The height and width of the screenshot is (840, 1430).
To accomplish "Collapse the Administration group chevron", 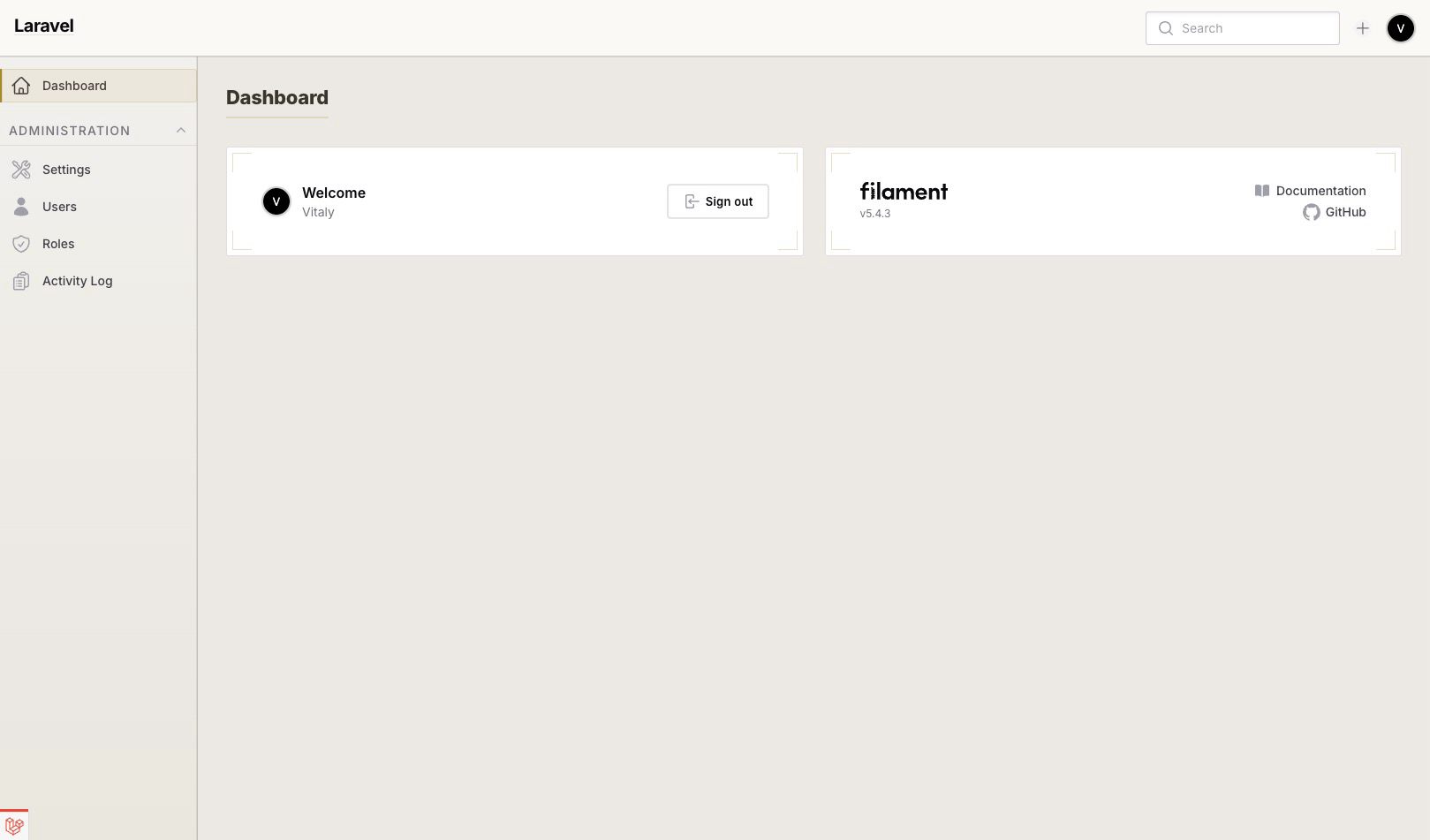I will pos(181,131).
